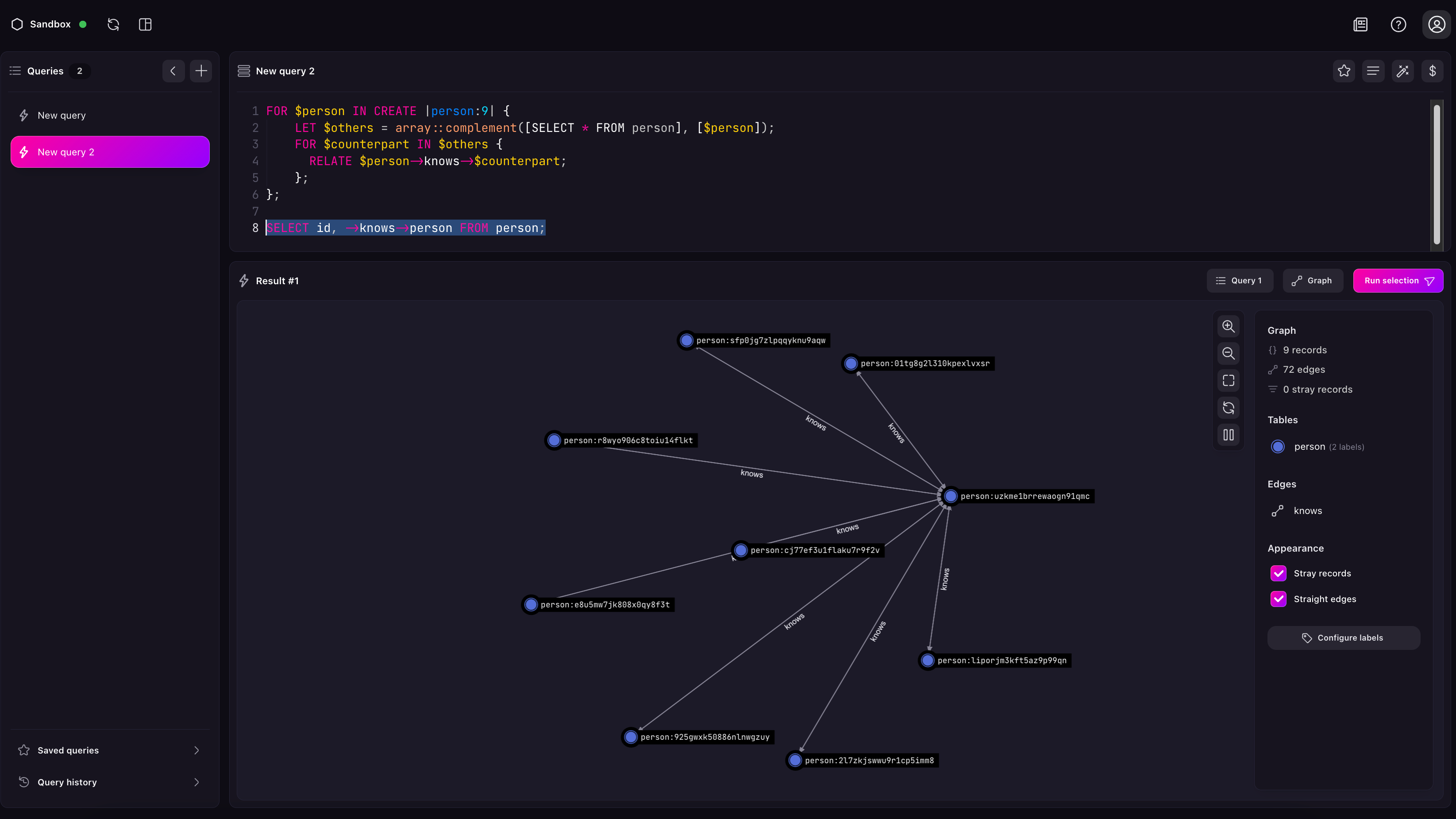This screenshot has width=1456, height=819.
Task: Favorite the query with the star icon
Action: click(1344, 71)
